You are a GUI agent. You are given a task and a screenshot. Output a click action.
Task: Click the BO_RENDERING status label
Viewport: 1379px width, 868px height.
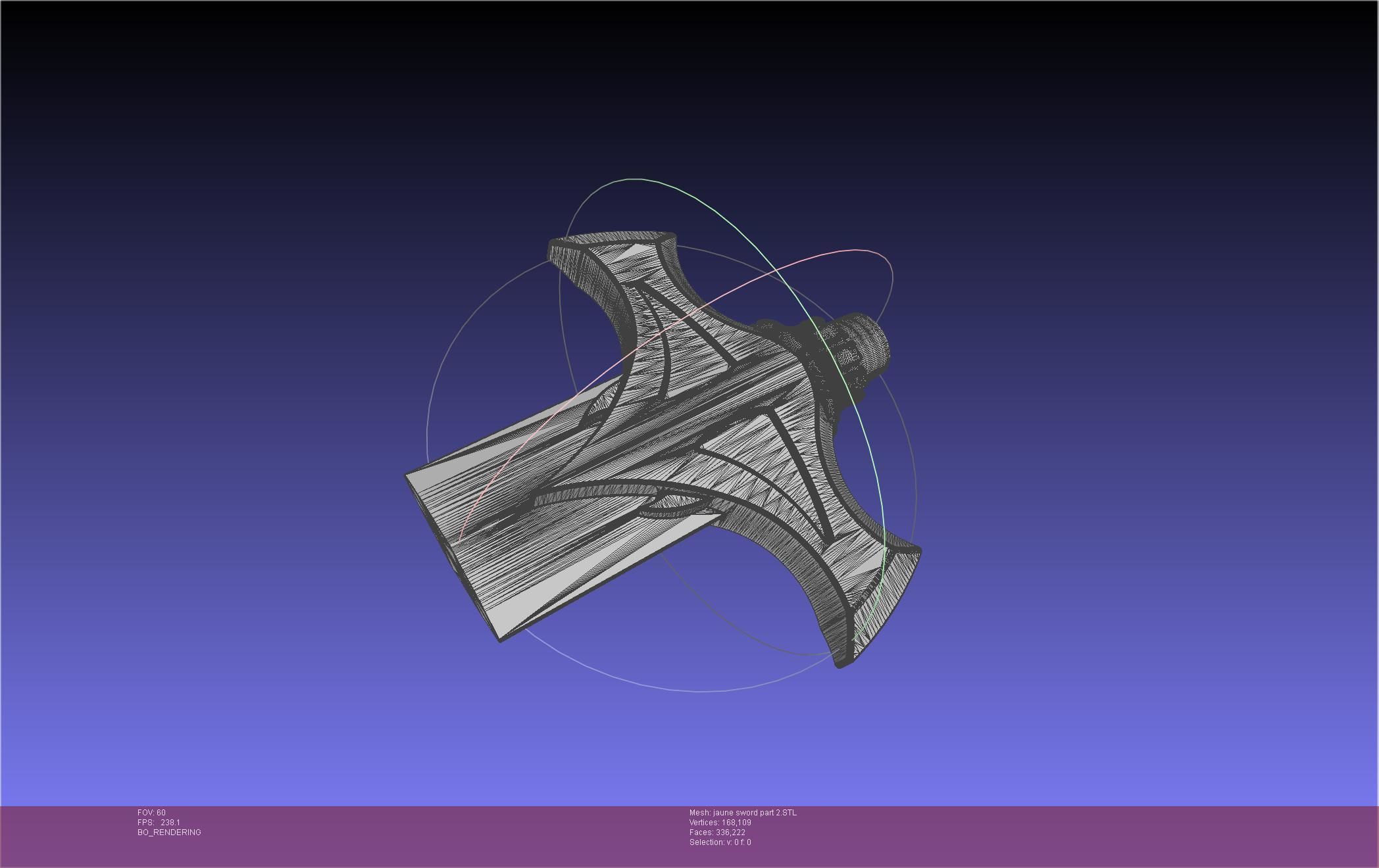[169, 832]
